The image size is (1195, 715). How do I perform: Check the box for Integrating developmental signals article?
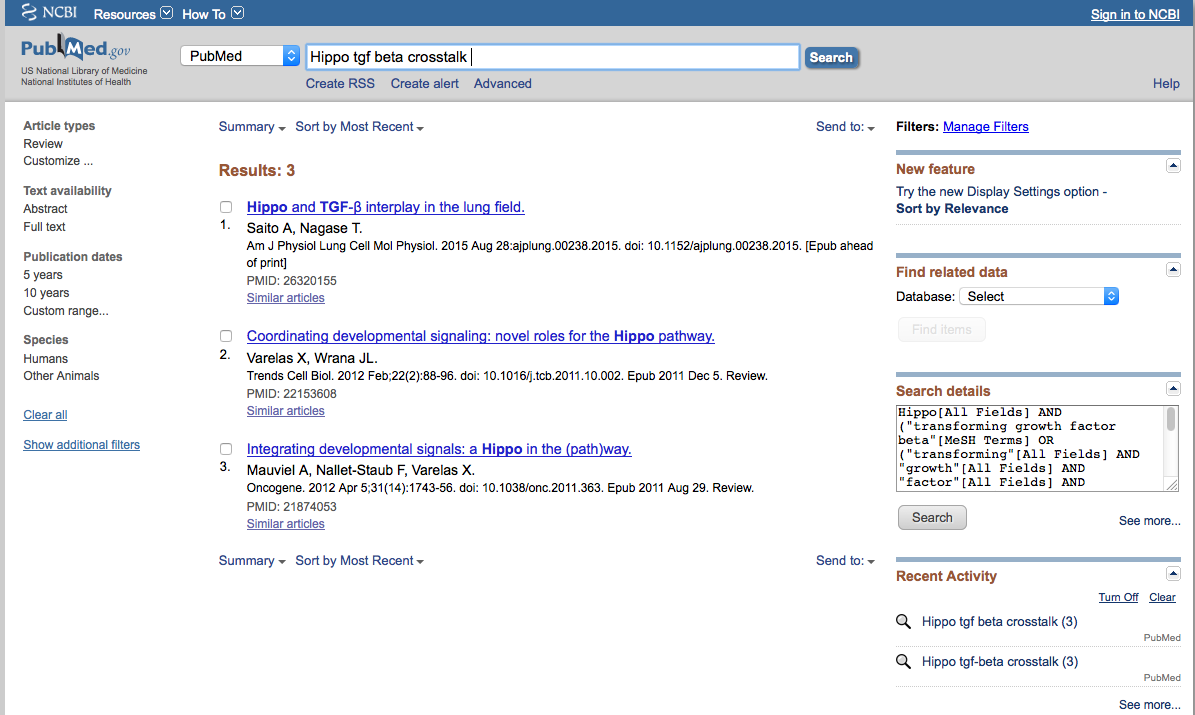coord(226,449)
